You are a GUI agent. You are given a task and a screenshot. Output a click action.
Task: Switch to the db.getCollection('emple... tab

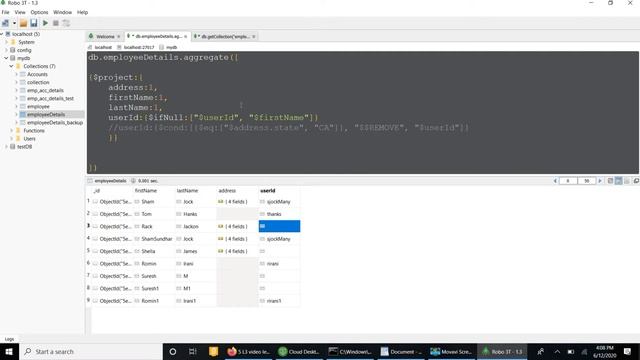point(224,36)
